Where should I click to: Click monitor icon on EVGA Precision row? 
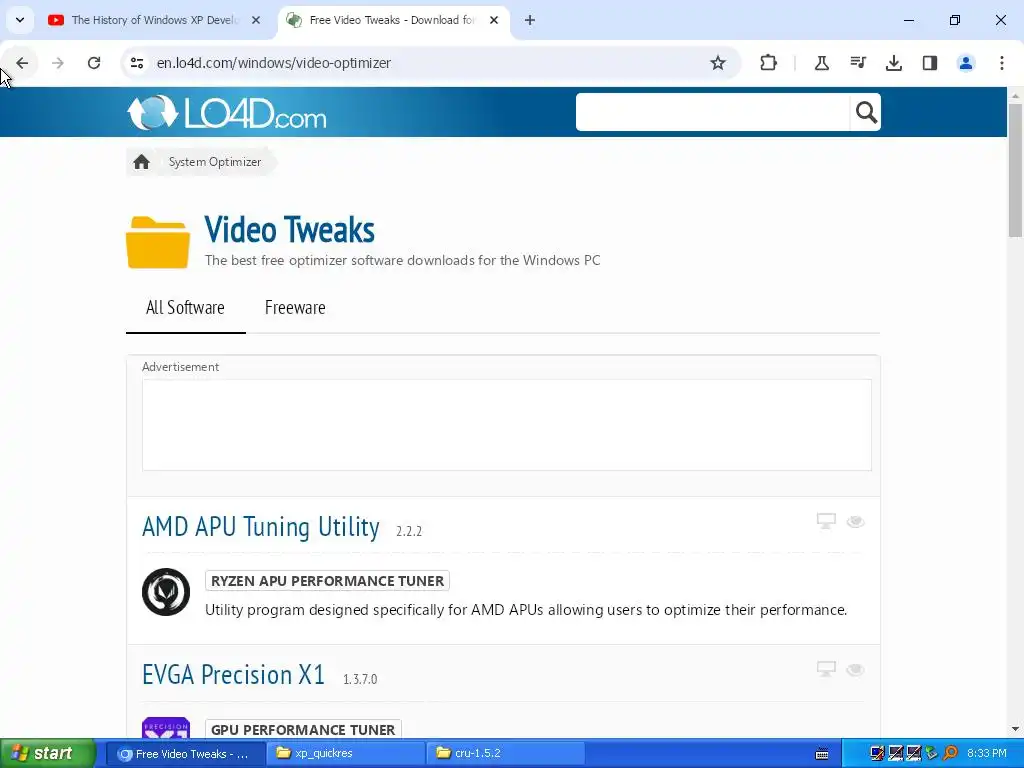[x=826, y=669]
